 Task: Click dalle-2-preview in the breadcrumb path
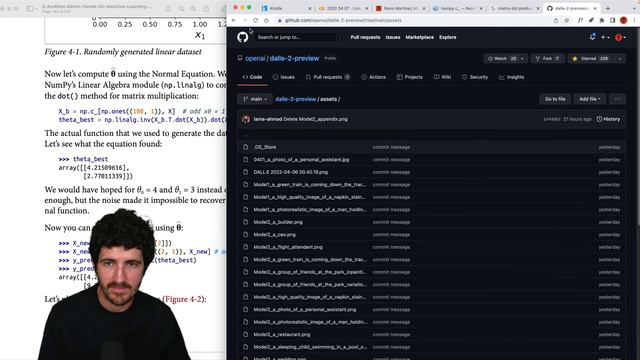click(296, 99)
